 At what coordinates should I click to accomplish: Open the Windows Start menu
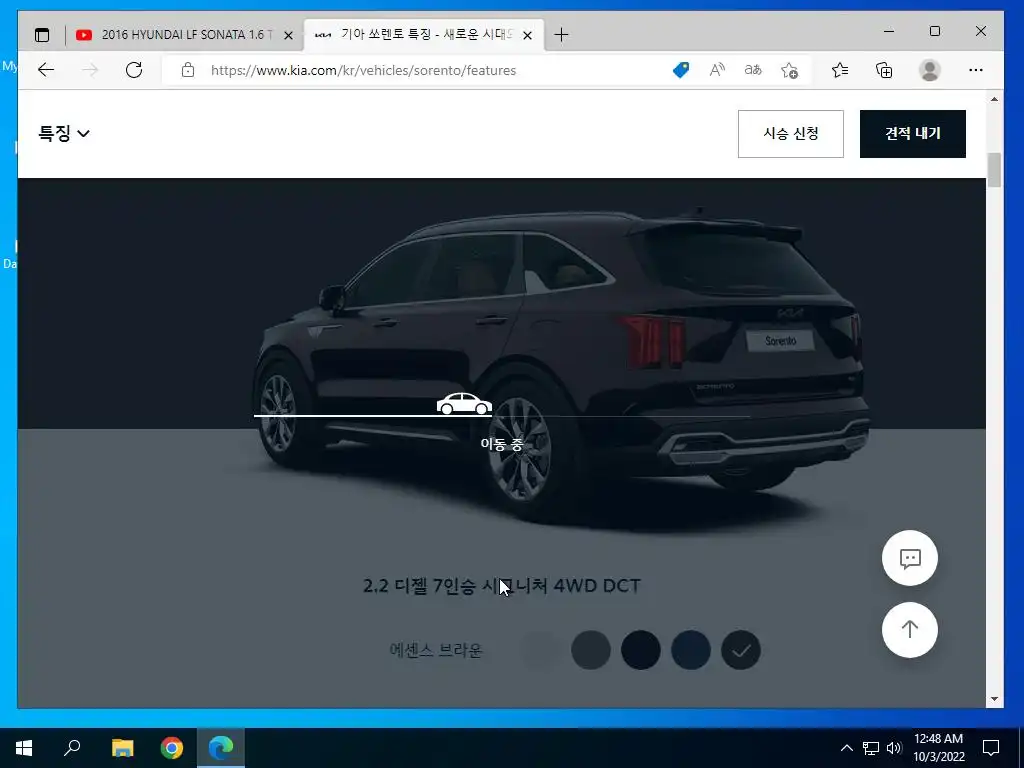(x=24, y=748)
